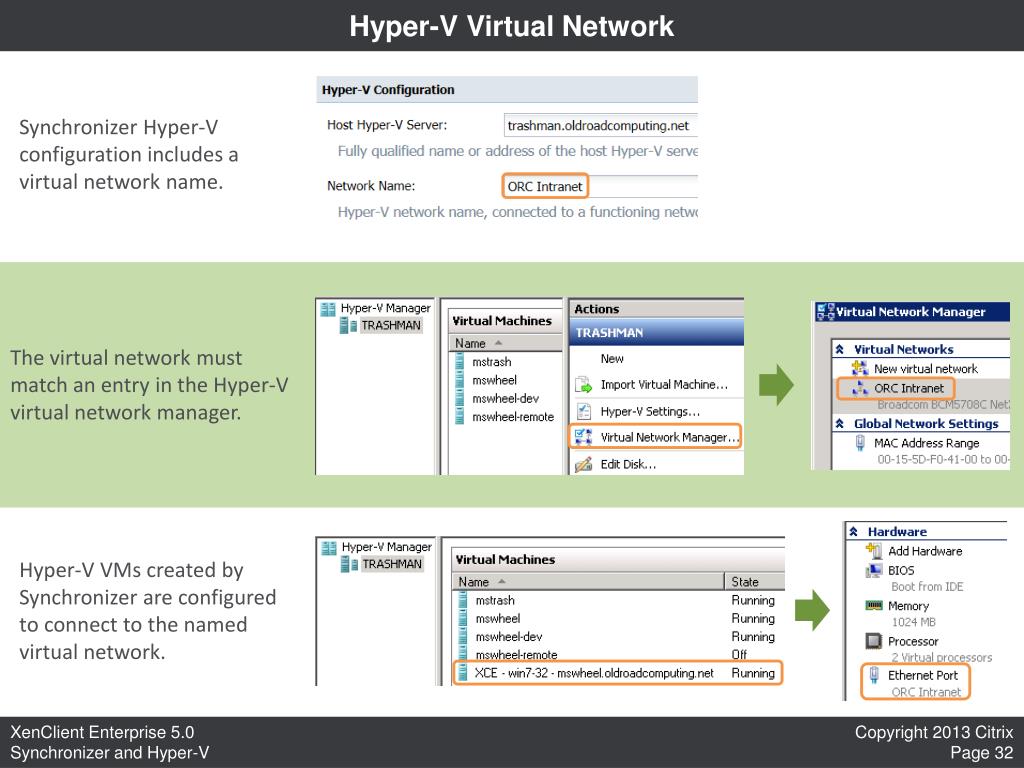The image size is (1024, 768).
Task: Select the mswheel VM icon in the list next to Actions
Action: [x=460, y=380]
